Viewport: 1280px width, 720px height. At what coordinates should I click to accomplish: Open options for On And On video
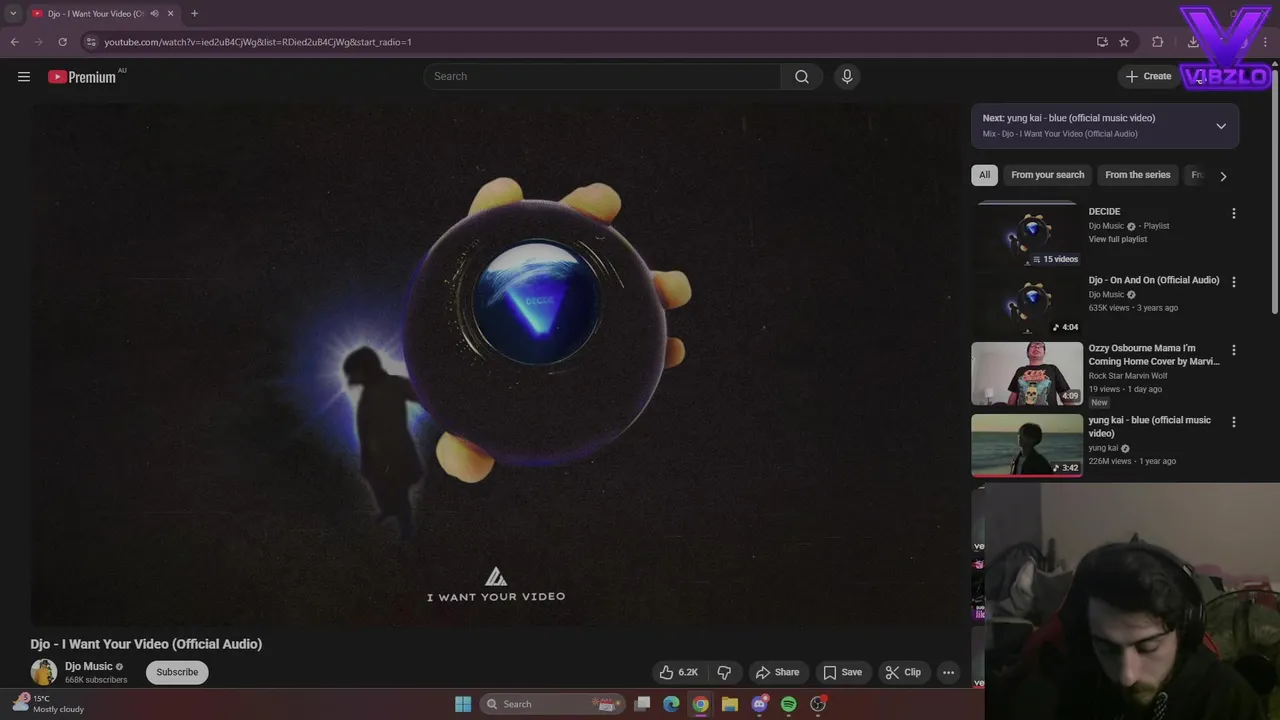(x=1234, y=282)
